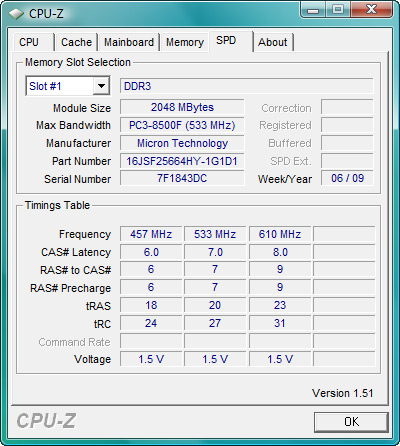The image size is (400, 446).
Task: Click the 533 MHz frequency cell
Action: (x=215, y=234)
